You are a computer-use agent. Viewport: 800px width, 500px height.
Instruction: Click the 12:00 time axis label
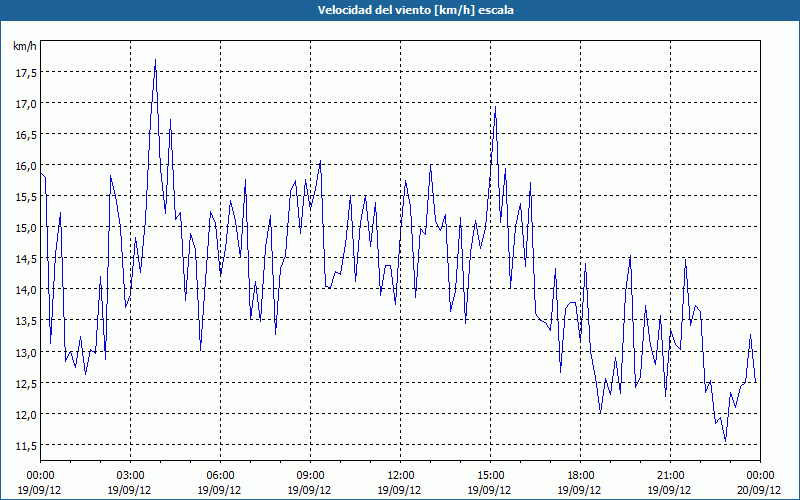[x=401, y=476]
